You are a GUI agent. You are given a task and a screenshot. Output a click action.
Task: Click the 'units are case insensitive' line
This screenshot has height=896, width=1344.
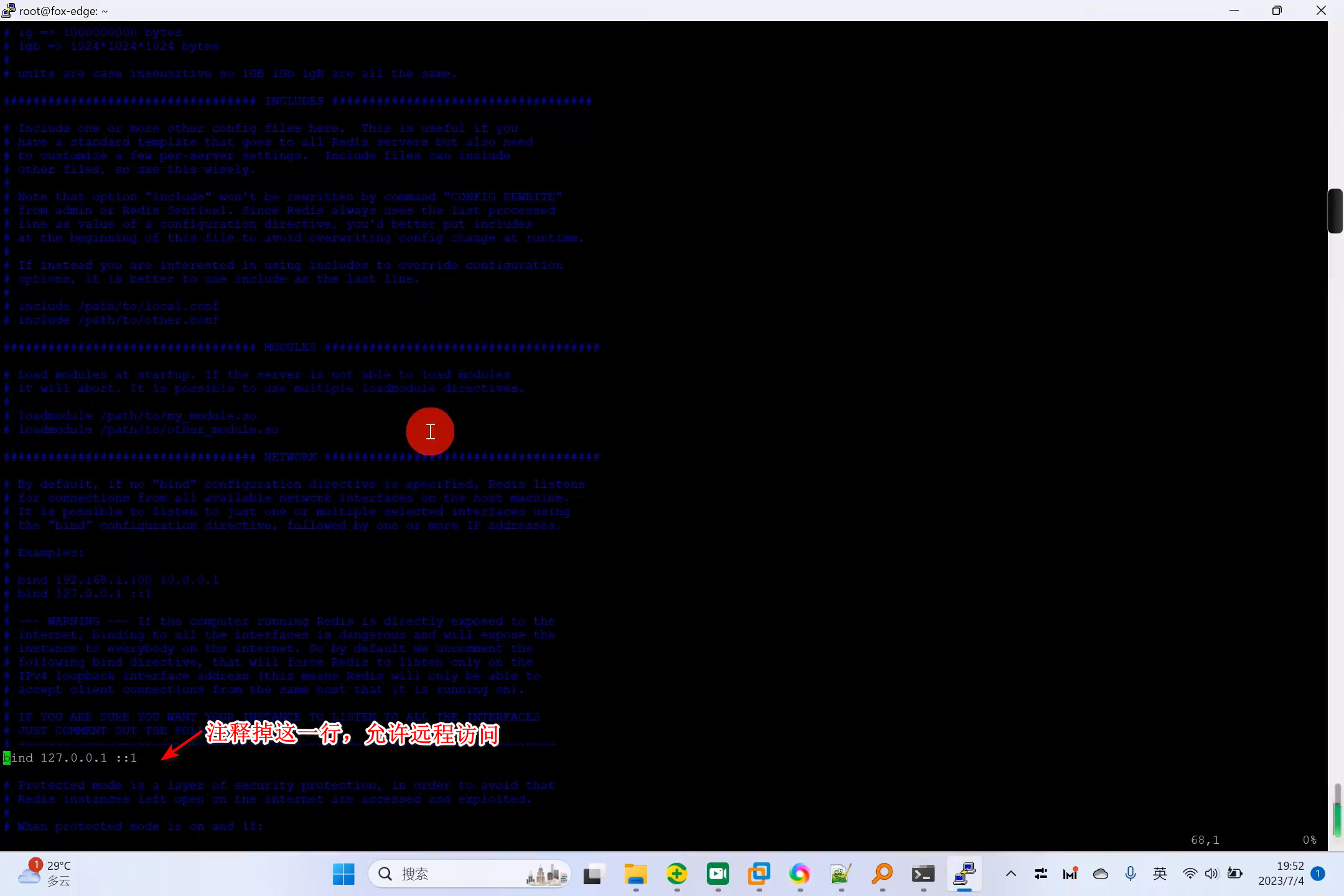click(x=231, y=73)
